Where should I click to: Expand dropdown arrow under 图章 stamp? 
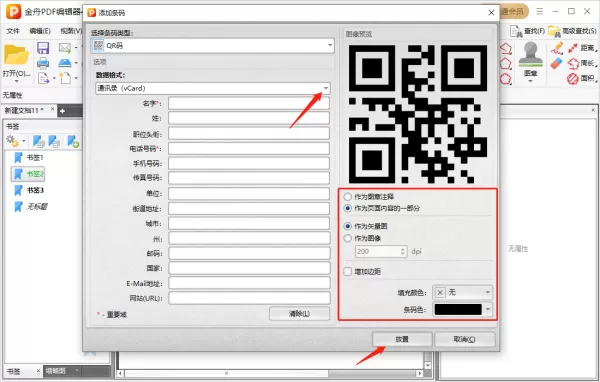[x=530, y=81]
